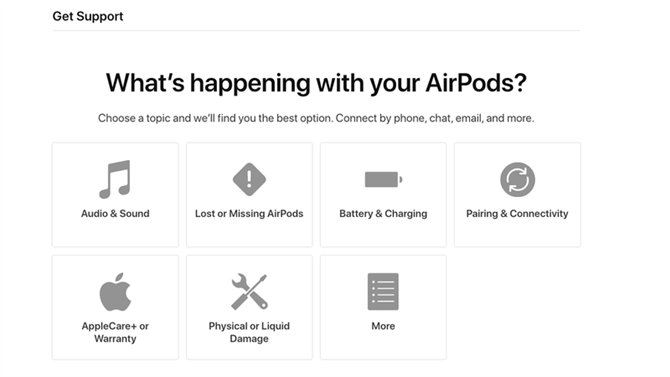Select the wrench and screwdriver icon
Viewport: 670px width, 377px height.
(x=249, y=292)
